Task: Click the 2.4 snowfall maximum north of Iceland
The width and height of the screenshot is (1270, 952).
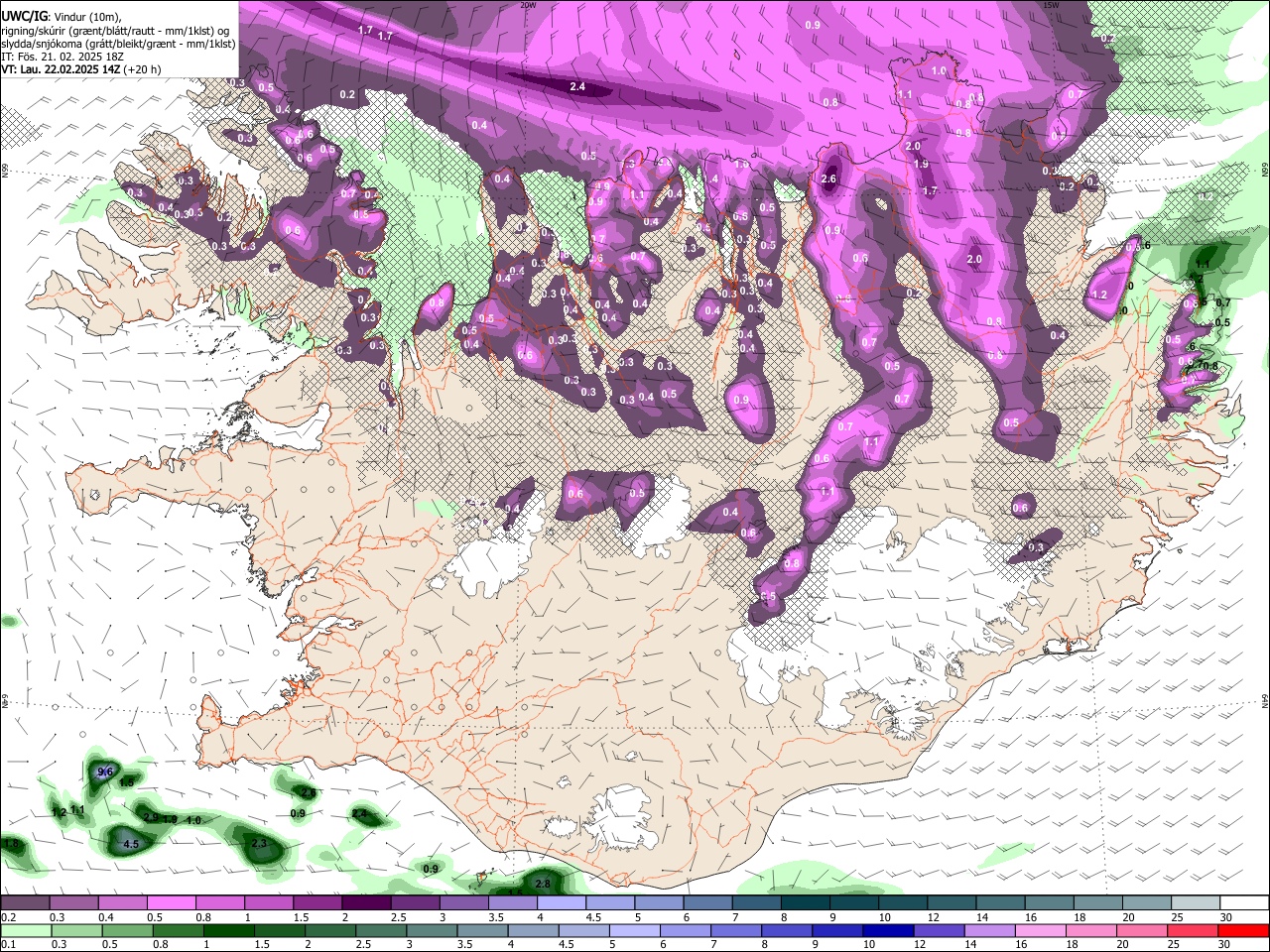Action: [x=577, y=87]
